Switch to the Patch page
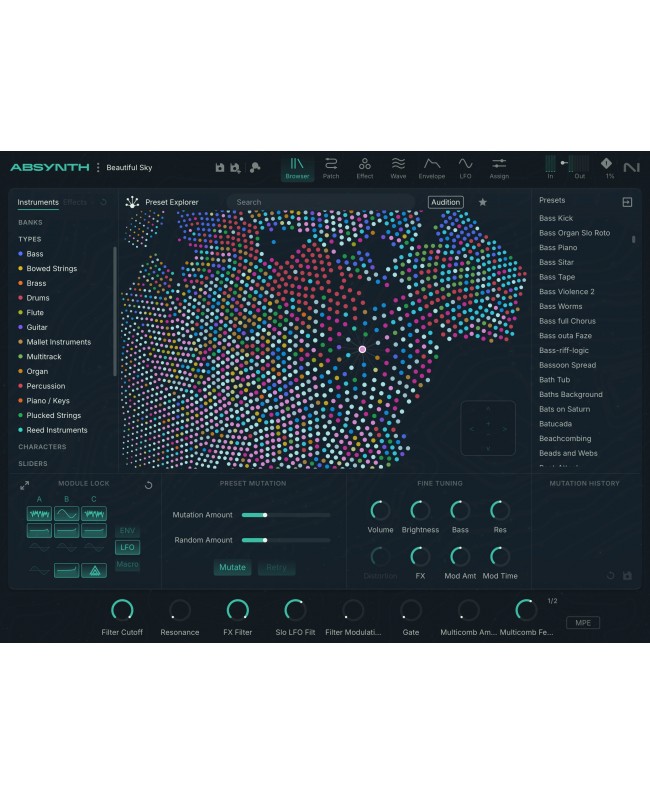Viewport: 650px width, 794px height. click(x=331, y=169)
